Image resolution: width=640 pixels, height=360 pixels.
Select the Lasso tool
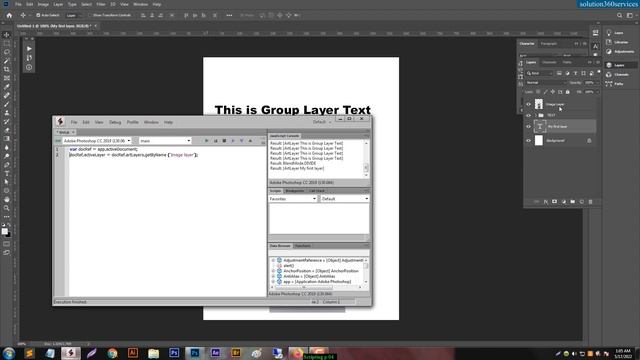(7, 52)
